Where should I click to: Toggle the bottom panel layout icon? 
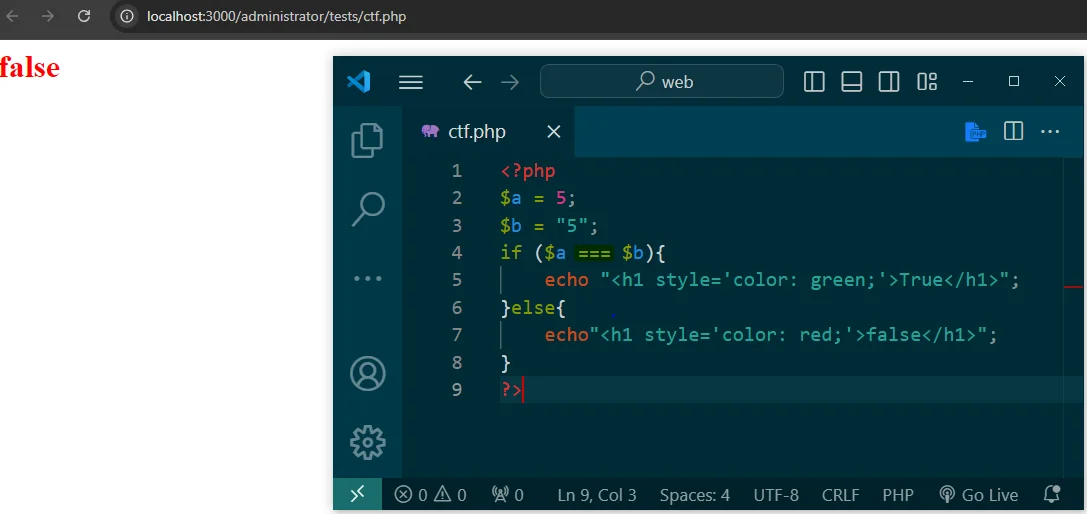(x=851, y=82)
